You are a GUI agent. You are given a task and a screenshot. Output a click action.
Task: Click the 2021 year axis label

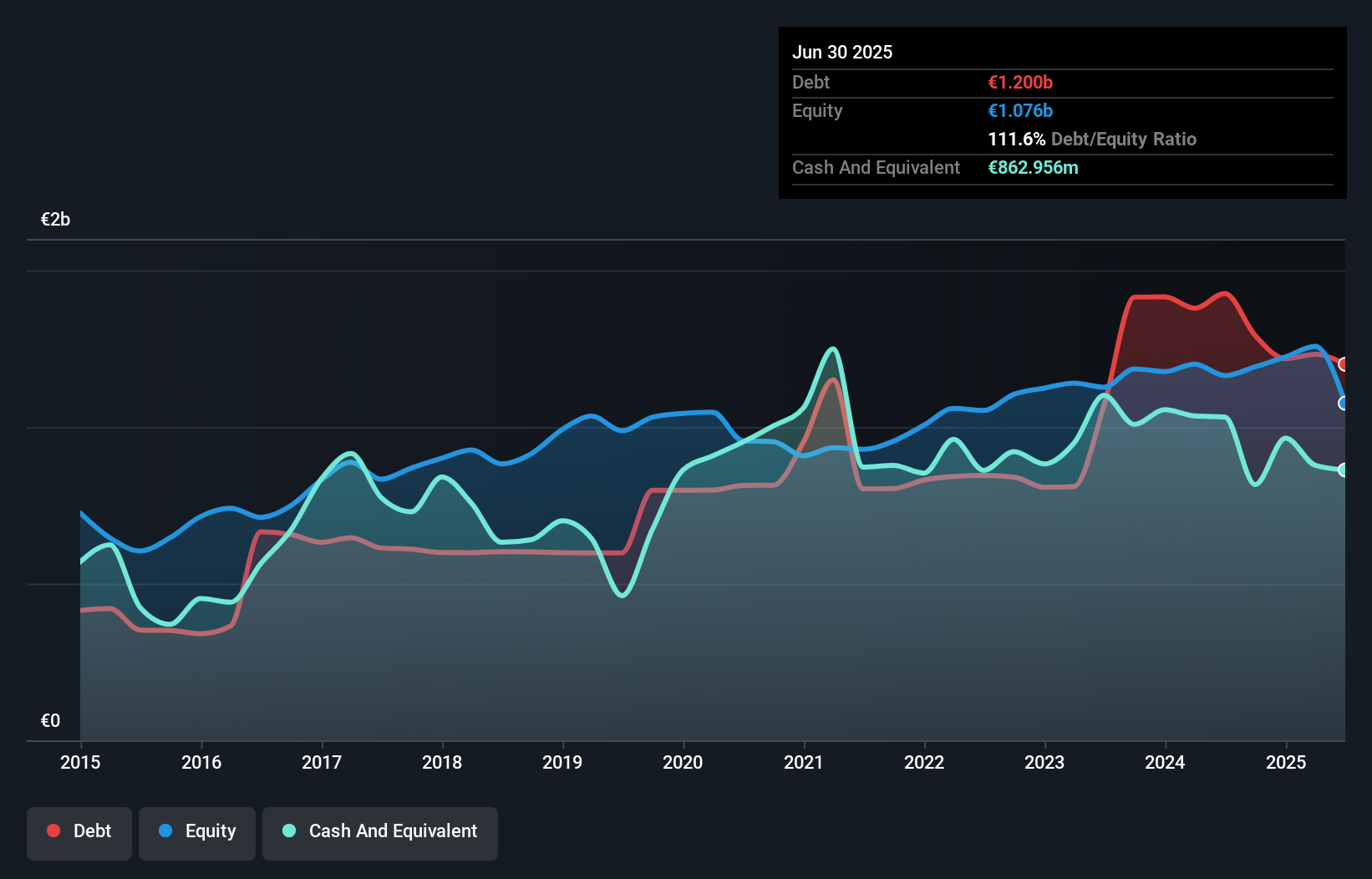coord(803,762)
